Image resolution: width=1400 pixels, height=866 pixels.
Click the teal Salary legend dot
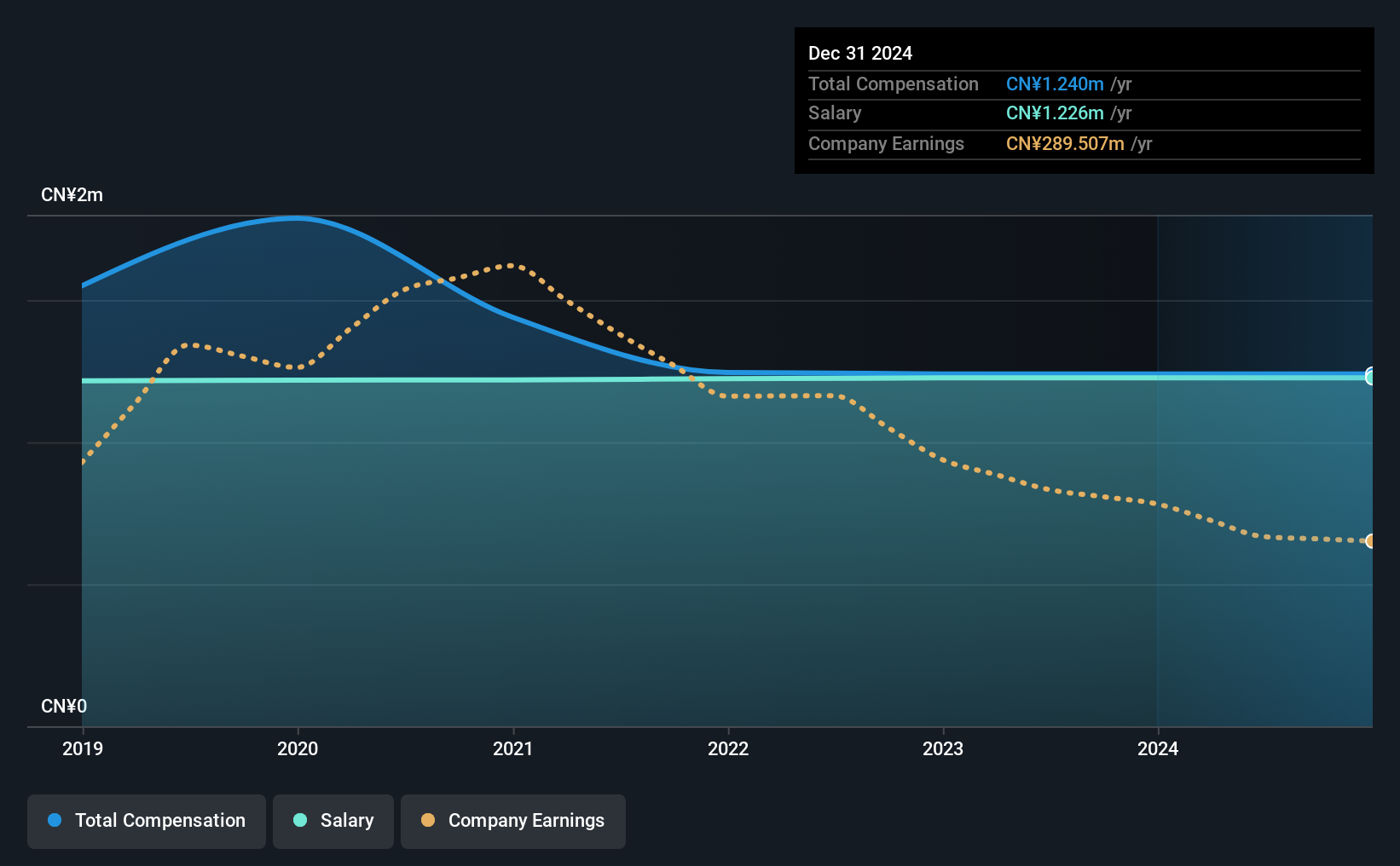(x=300, y=820)
